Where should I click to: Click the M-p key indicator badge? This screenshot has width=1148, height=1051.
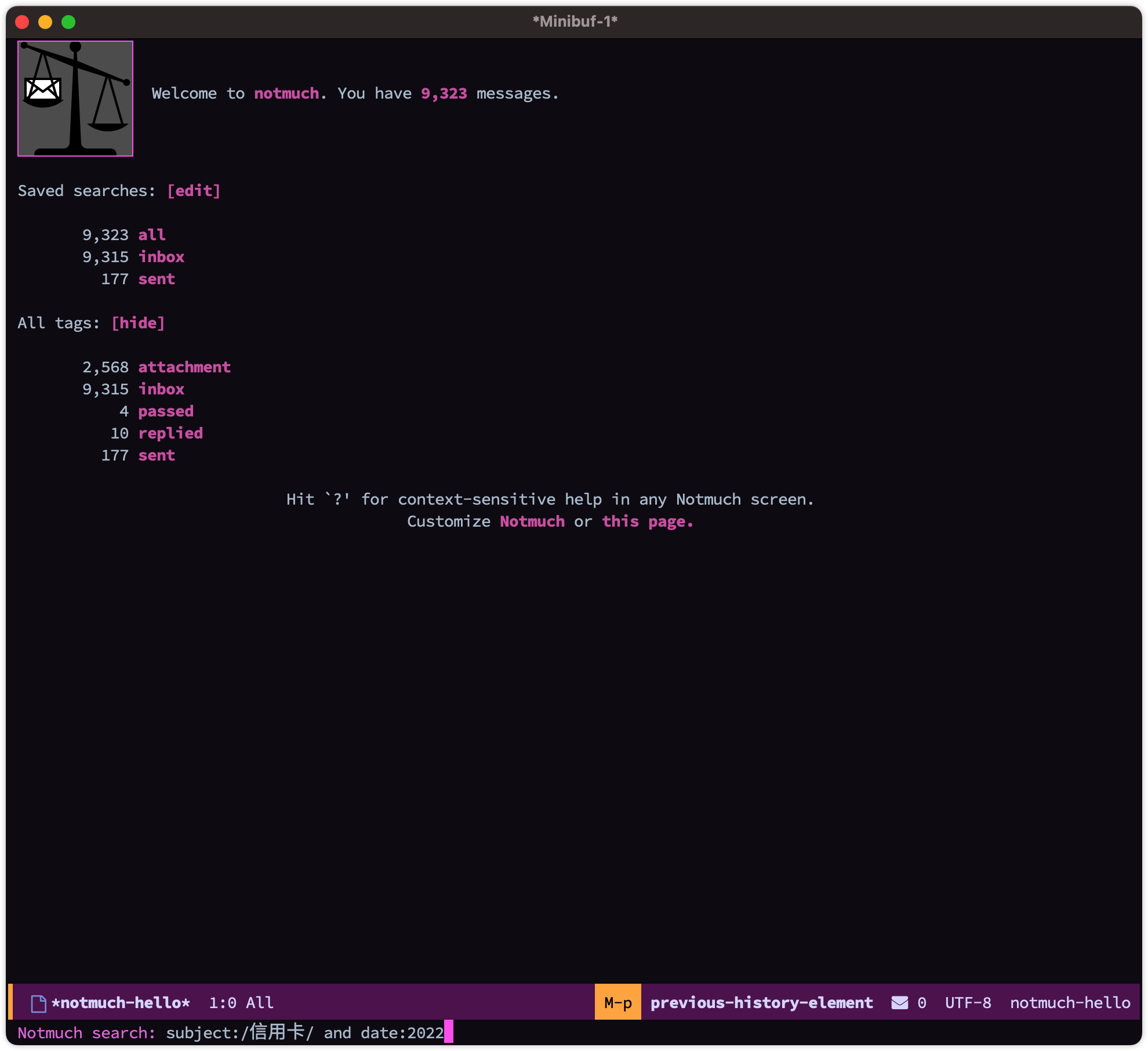click(x=618, y=1002)
